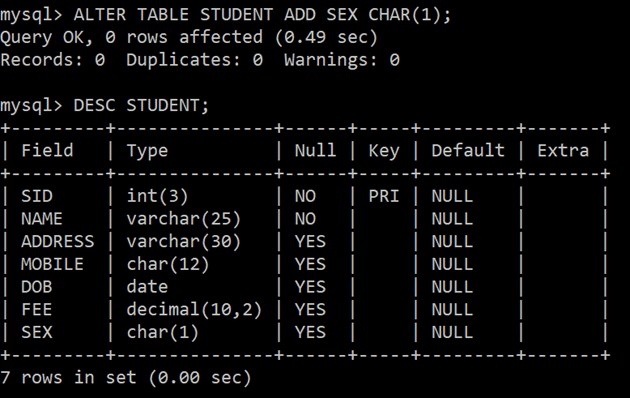Select the Field column header

point(47,151)
